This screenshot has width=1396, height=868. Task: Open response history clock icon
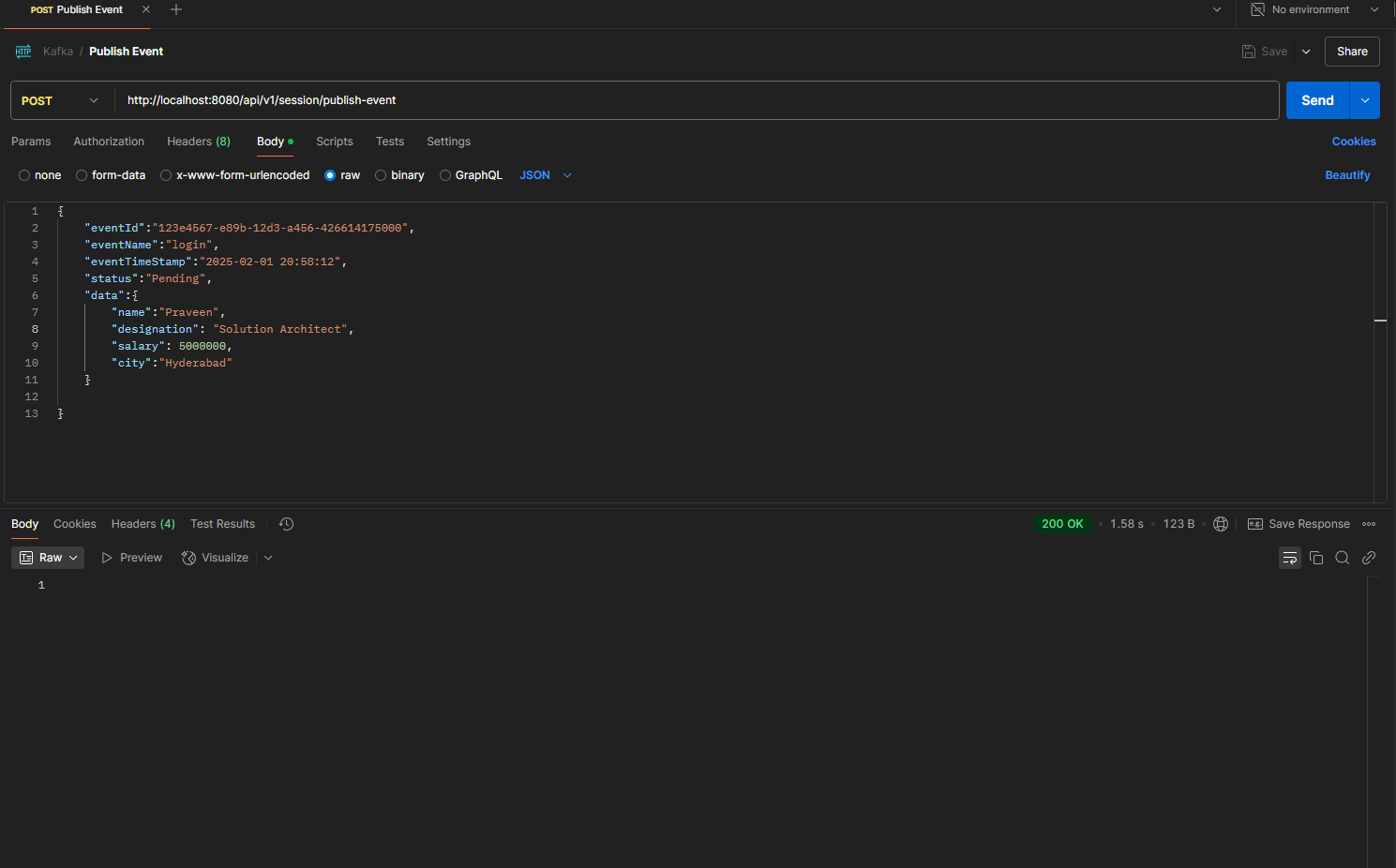click(x=287, y=524)
